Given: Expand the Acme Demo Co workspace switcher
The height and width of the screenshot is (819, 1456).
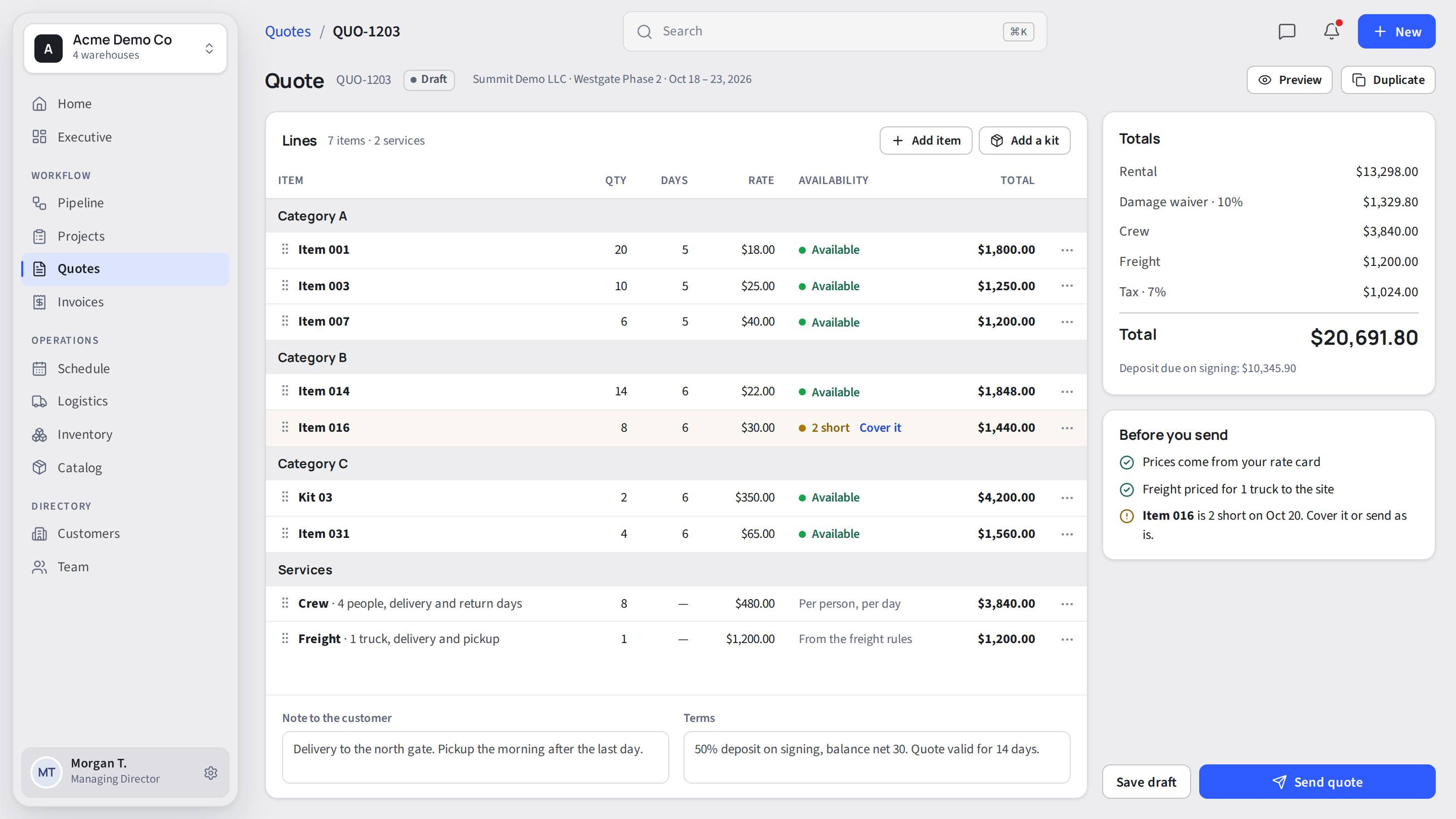Looking at the screenshot, I should click(x=125, y=48).
